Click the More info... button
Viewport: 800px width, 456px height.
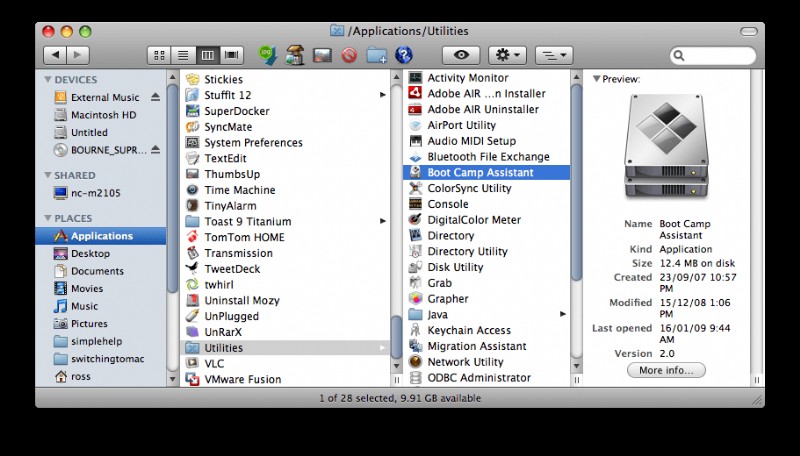tap(666, 370)
